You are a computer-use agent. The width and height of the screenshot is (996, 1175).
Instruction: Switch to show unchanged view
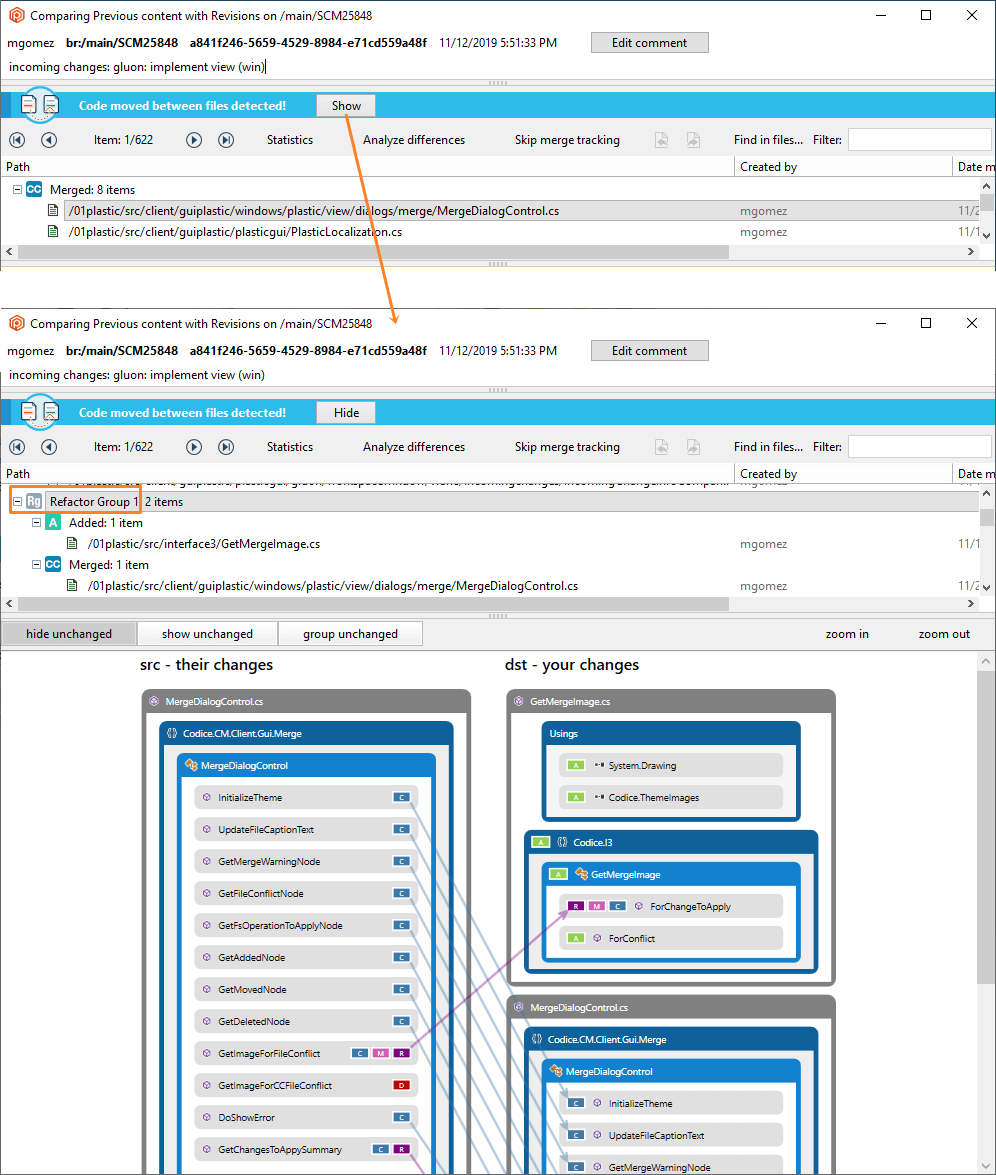[x=208, y=634]
